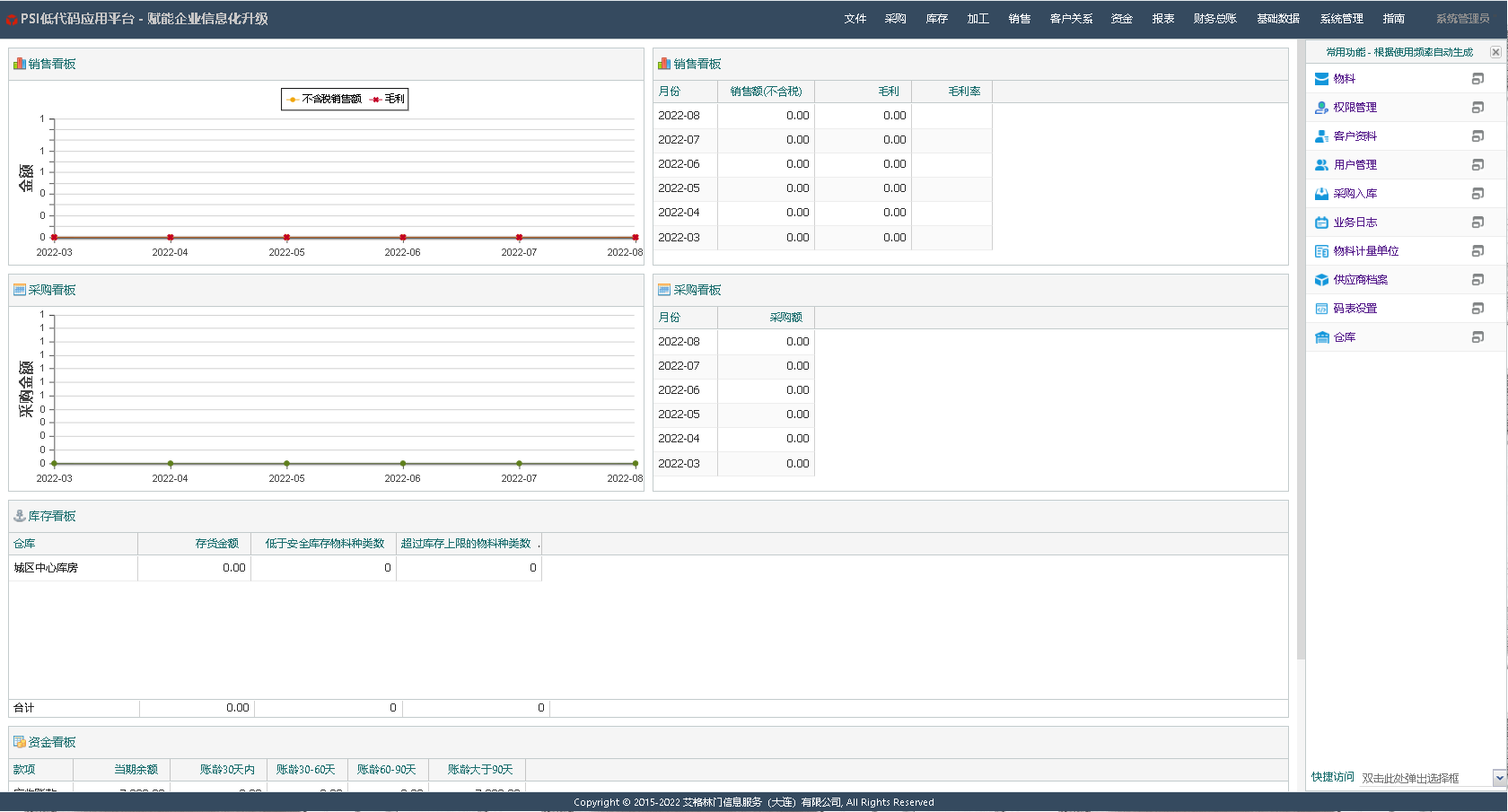Image resolution: width=1508 pixels, height=812 pixels.
Task: Open the 报表 menu
Action: click(1162, 19)
